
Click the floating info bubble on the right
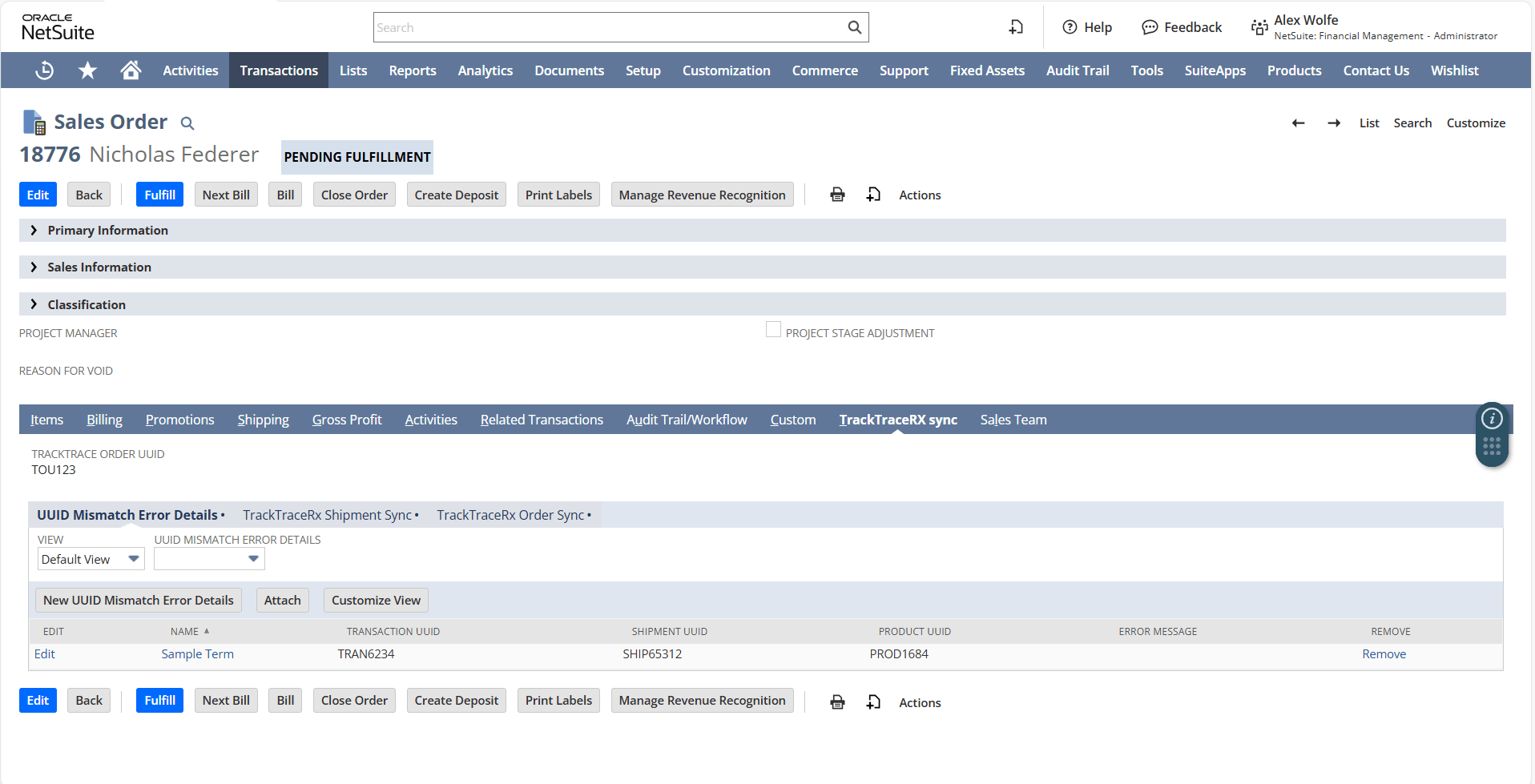click(x=1492, y=418)
